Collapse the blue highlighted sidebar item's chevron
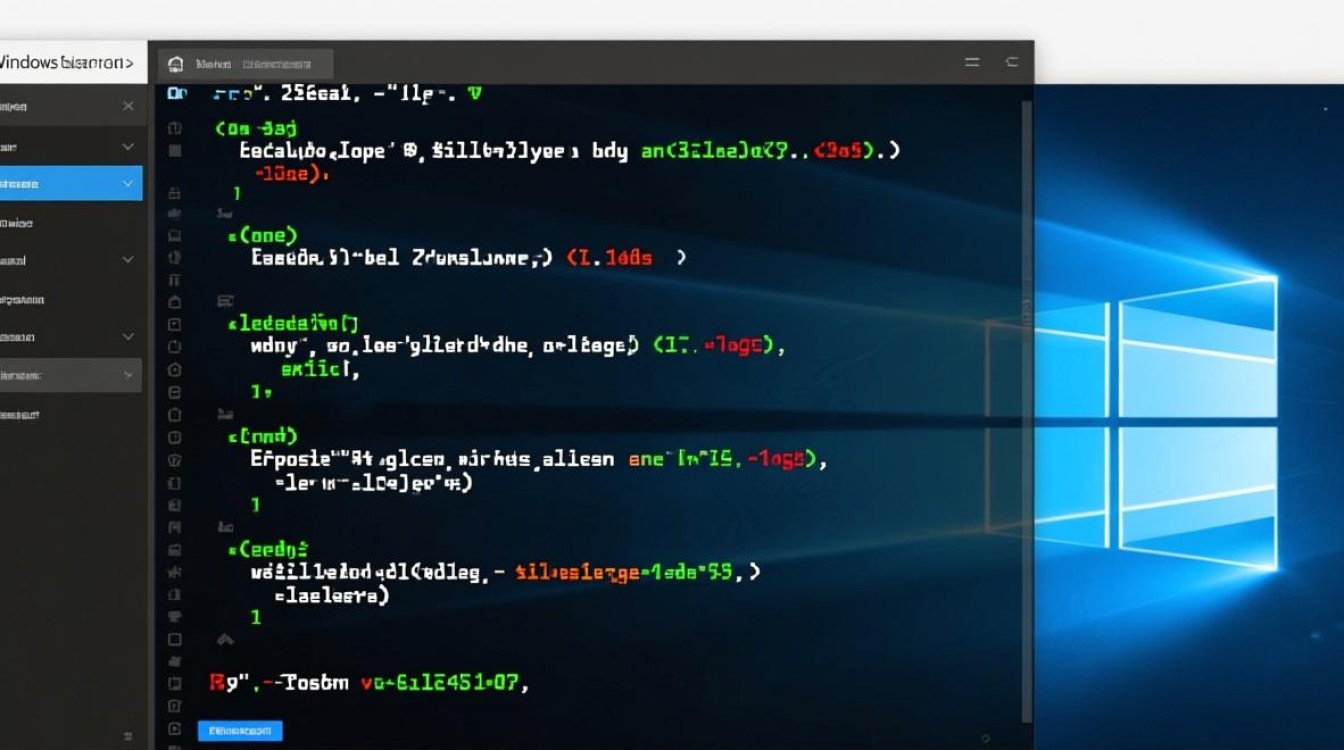1344x750 pixels. tap(128, 184)
